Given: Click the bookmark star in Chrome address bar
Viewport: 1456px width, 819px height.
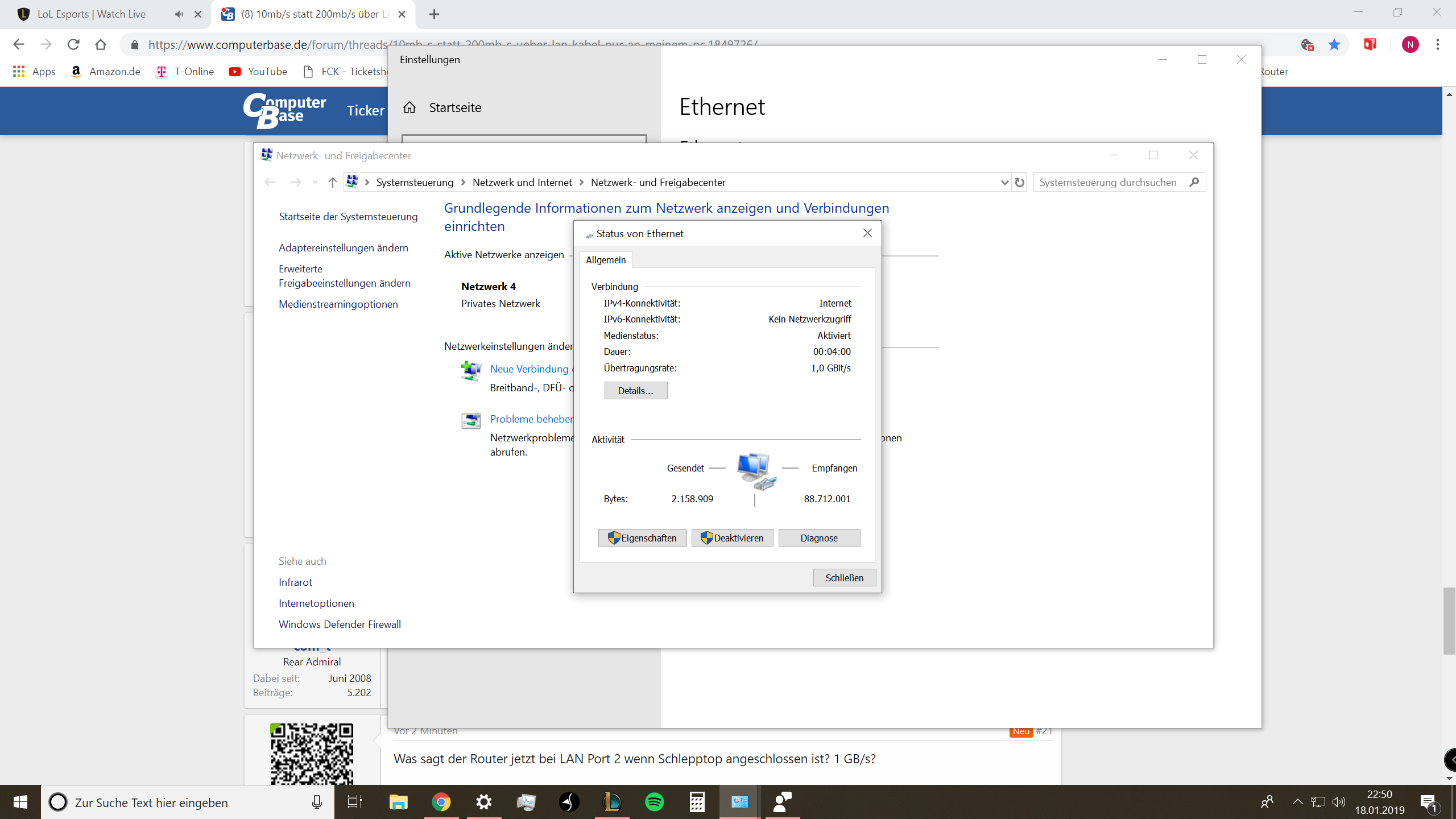Looking at the screenshot, I should tap(1334, 44).
